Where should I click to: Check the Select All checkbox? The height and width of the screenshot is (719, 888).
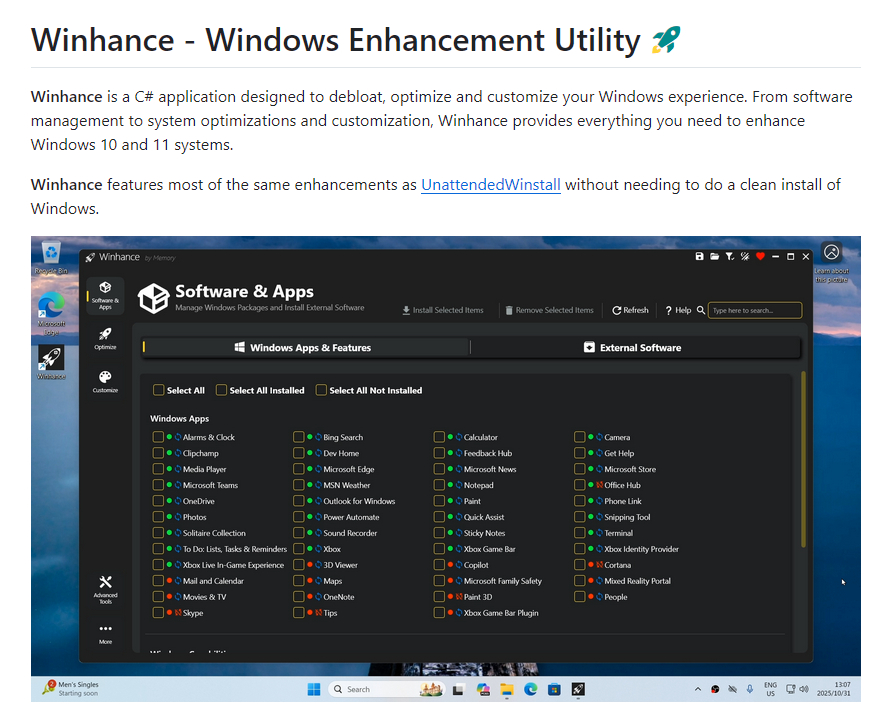pyautogui.click(x=159, y=390)
